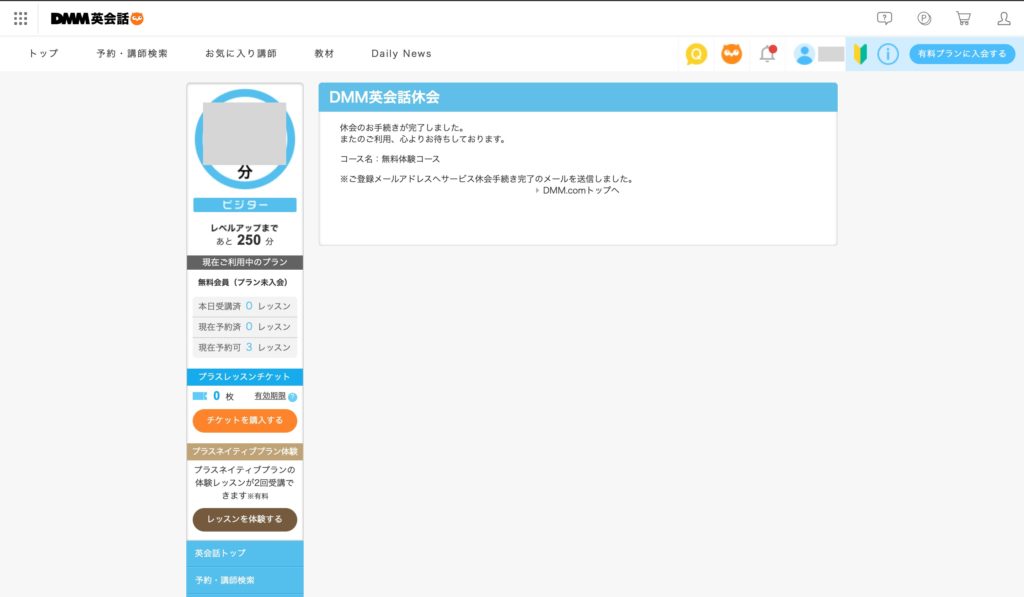The width and height of the screenshot is (1024, 597).
Task: Click the 有料プランに入会する button
Action: click(962, 54)
